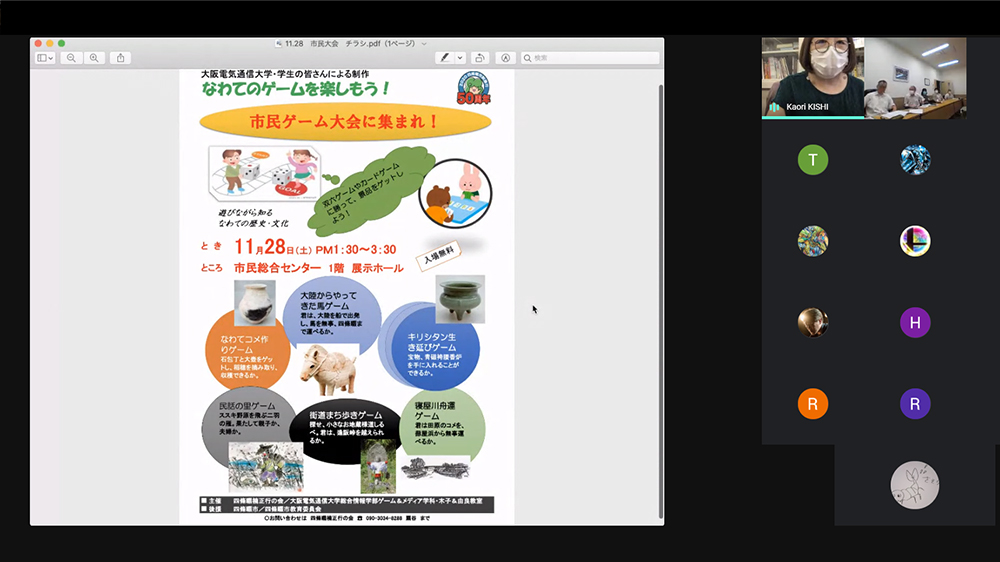Select the sketch drawing participant avatar
This screenshot has height=562, width=1000.
915,485
